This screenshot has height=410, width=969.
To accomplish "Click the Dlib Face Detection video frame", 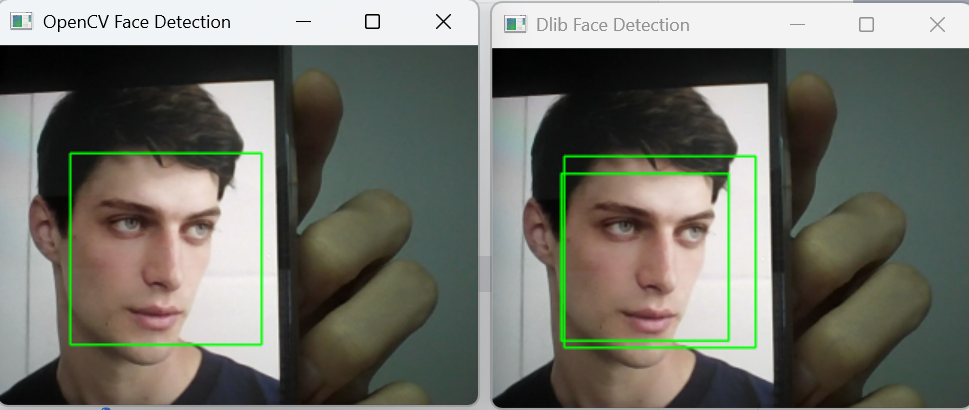I will 730,228.
